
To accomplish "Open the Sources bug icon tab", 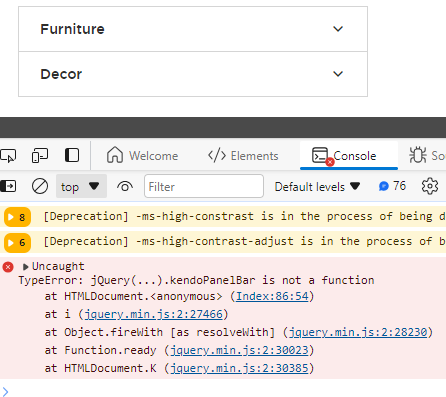I will coord(418,155).
